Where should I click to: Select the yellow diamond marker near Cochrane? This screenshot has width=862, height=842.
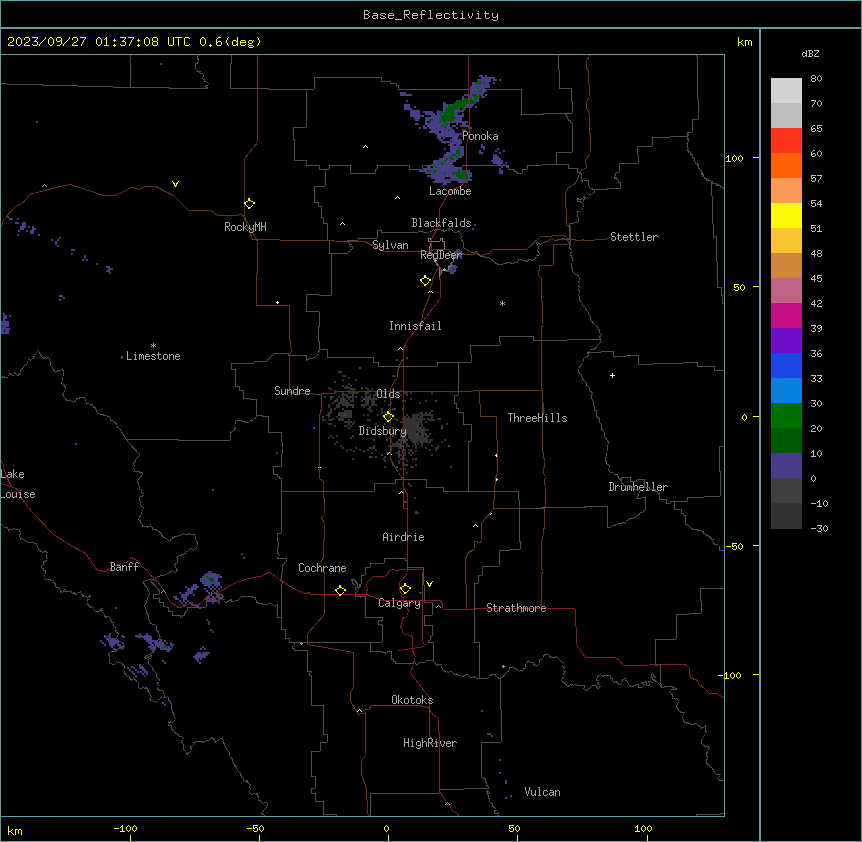340,590
